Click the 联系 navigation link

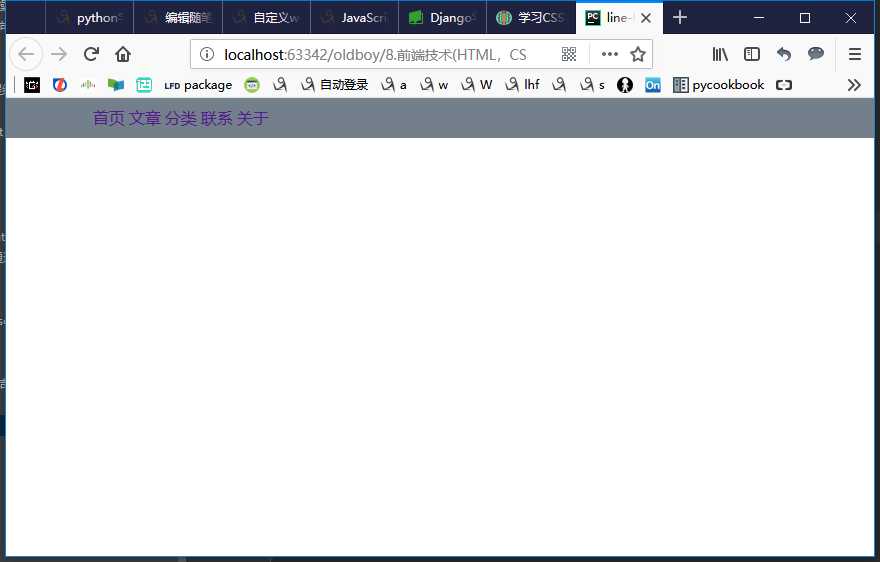(x=217, y=118)
